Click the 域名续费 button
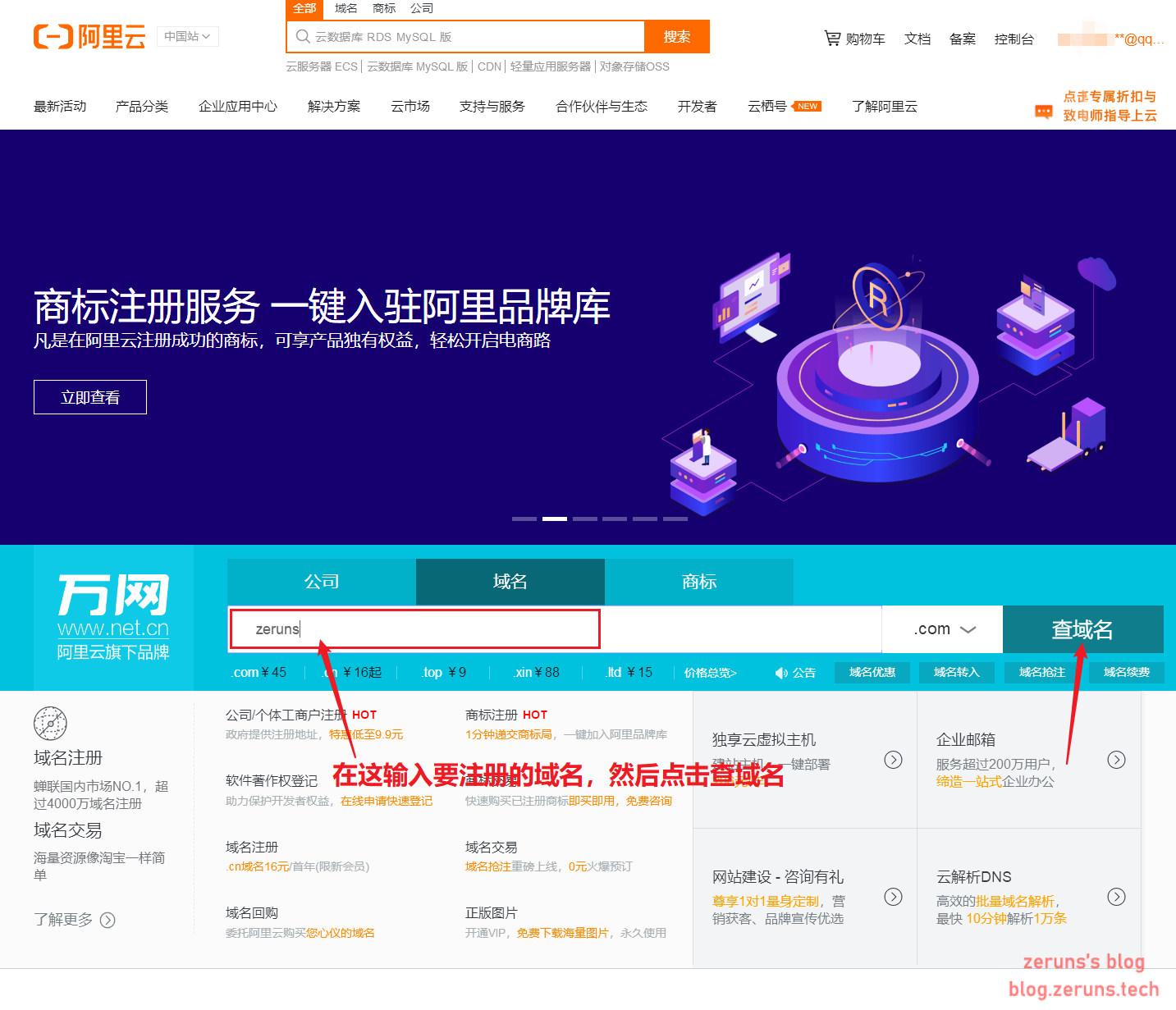The width and height of the screenshot is (1176, 1010). (1127, 673)
